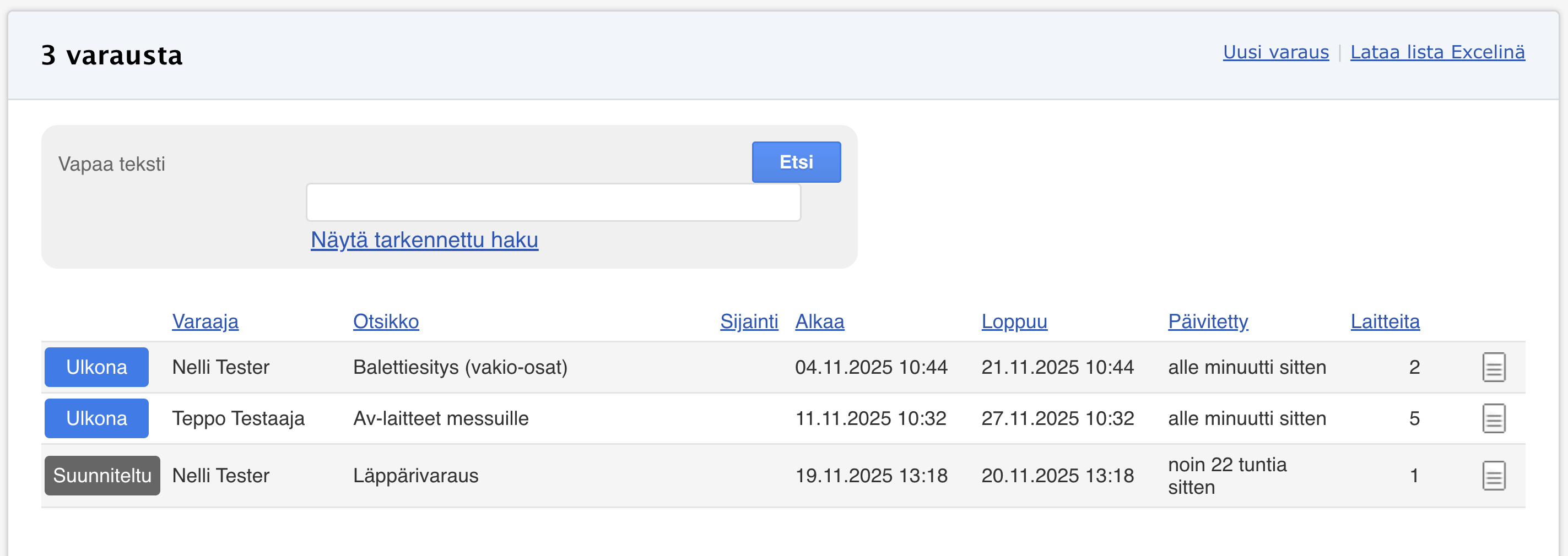This screenshot has height=556, width=1568.
Task: Download list with Lataa lista Excelinä
Action: coord(1437,52)
